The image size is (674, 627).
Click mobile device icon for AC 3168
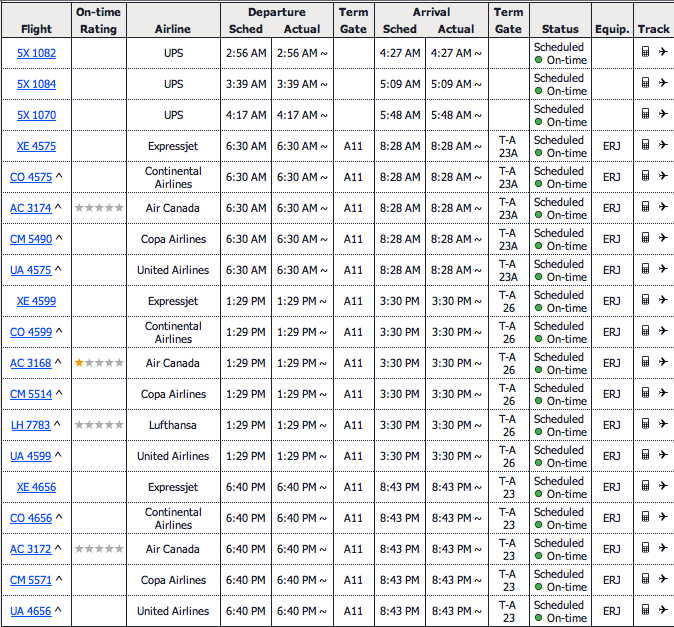645,361
